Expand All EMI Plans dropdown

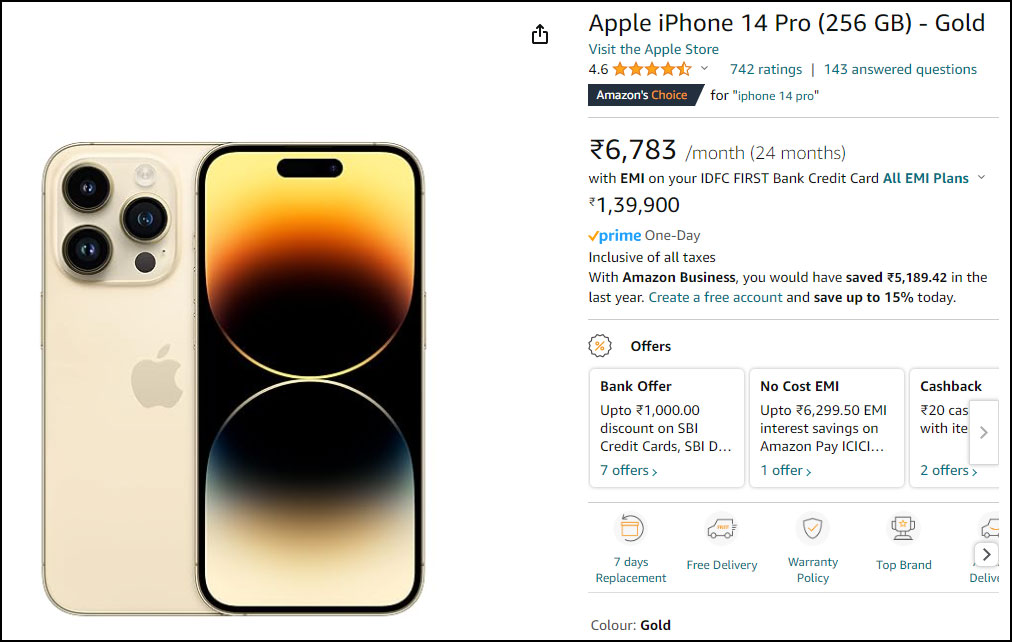coord(981,178)
